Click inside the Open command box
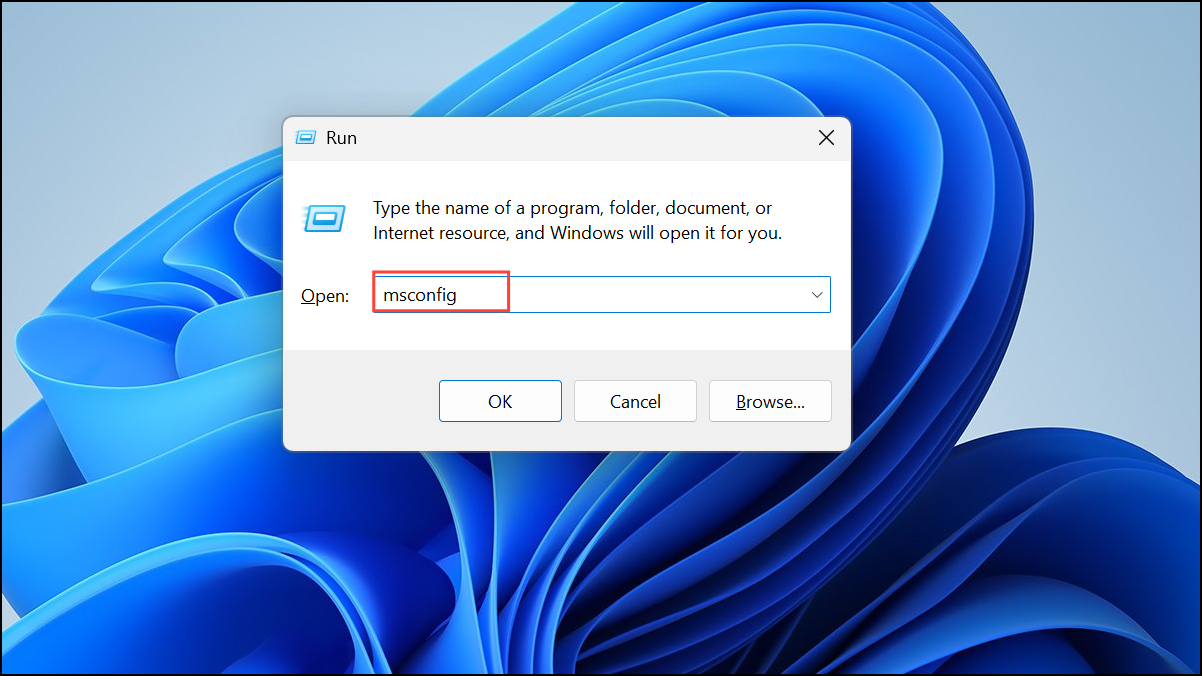The width and height of the screenshot is (1202, 676). [x=600, y=294]
